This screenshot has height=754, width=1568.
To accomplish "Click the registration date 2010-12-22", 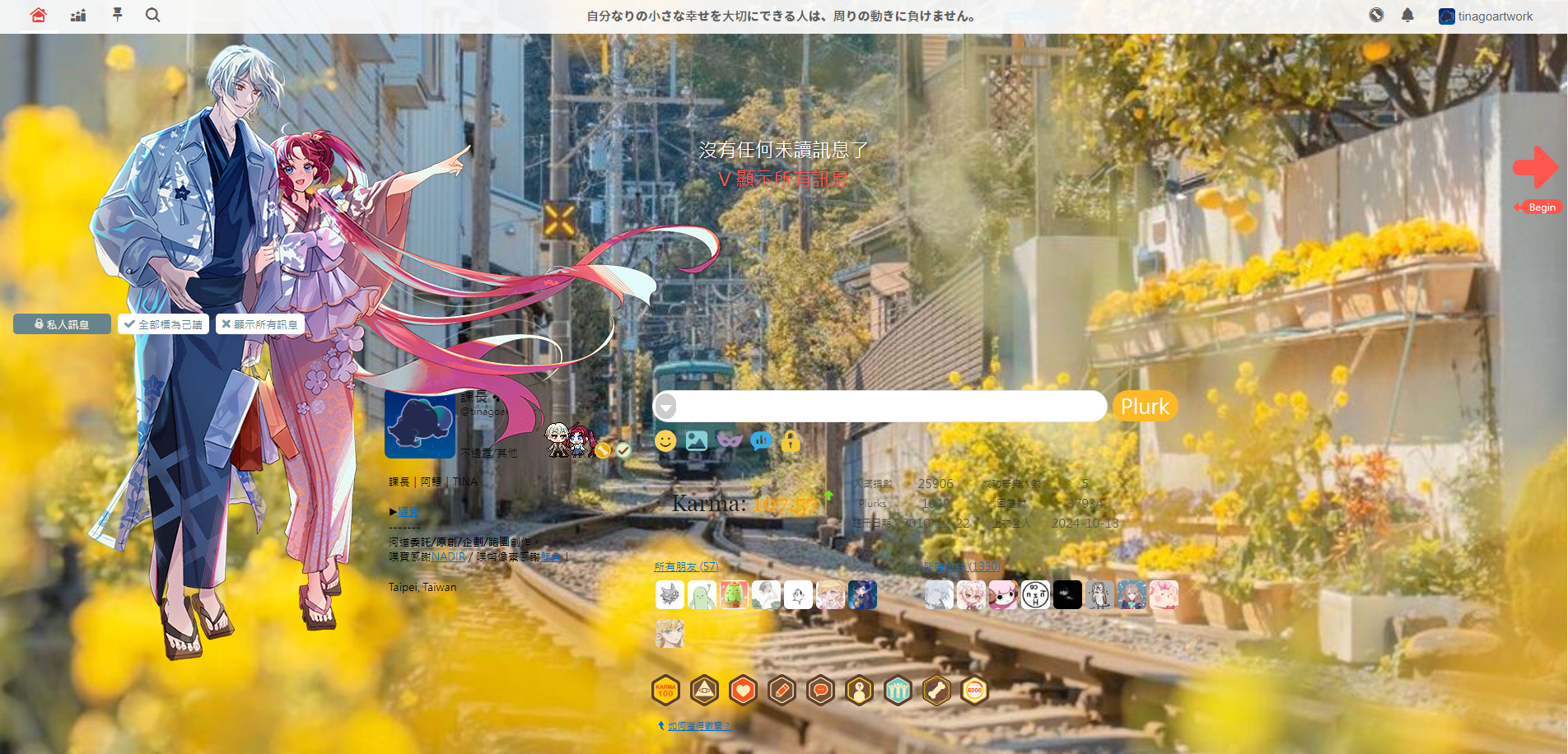I will (936, 524).
